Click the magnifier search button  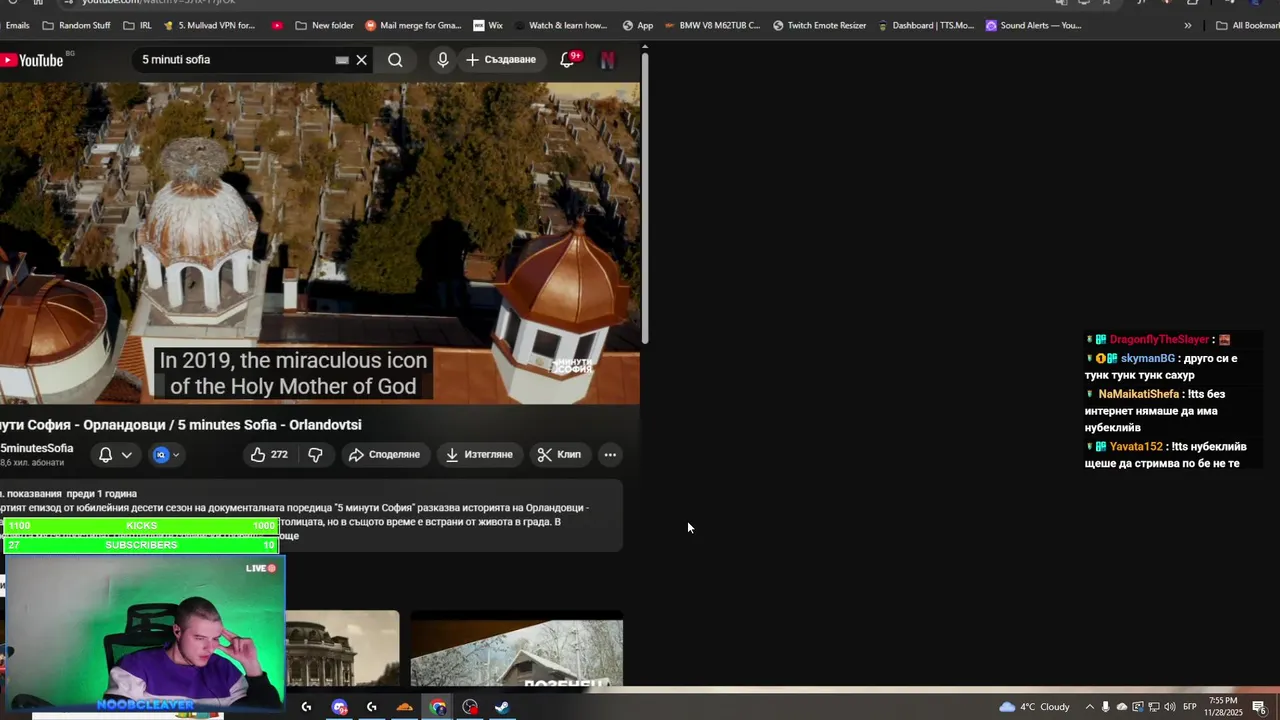(x=395, y=60)
